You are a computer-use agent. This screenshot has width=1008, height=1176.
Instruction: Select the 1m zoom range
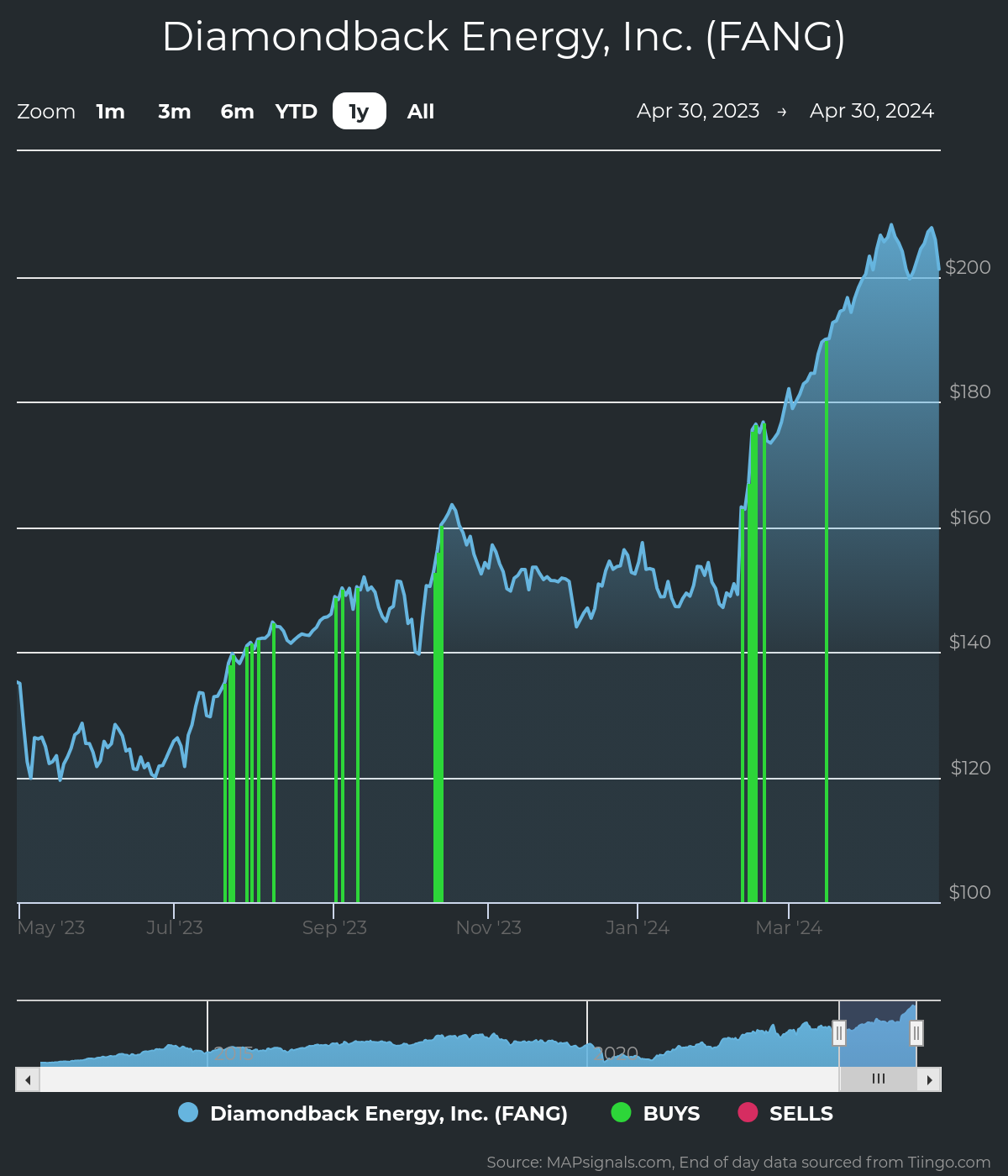110,112
